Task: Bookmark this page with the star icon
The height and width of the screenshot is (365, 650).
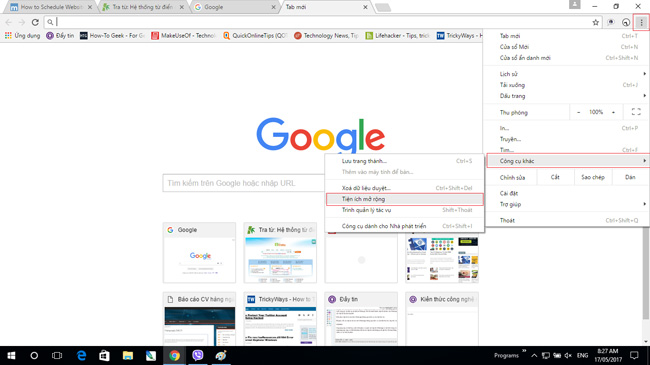Action: pyautogui.click(x=596, y=22)
